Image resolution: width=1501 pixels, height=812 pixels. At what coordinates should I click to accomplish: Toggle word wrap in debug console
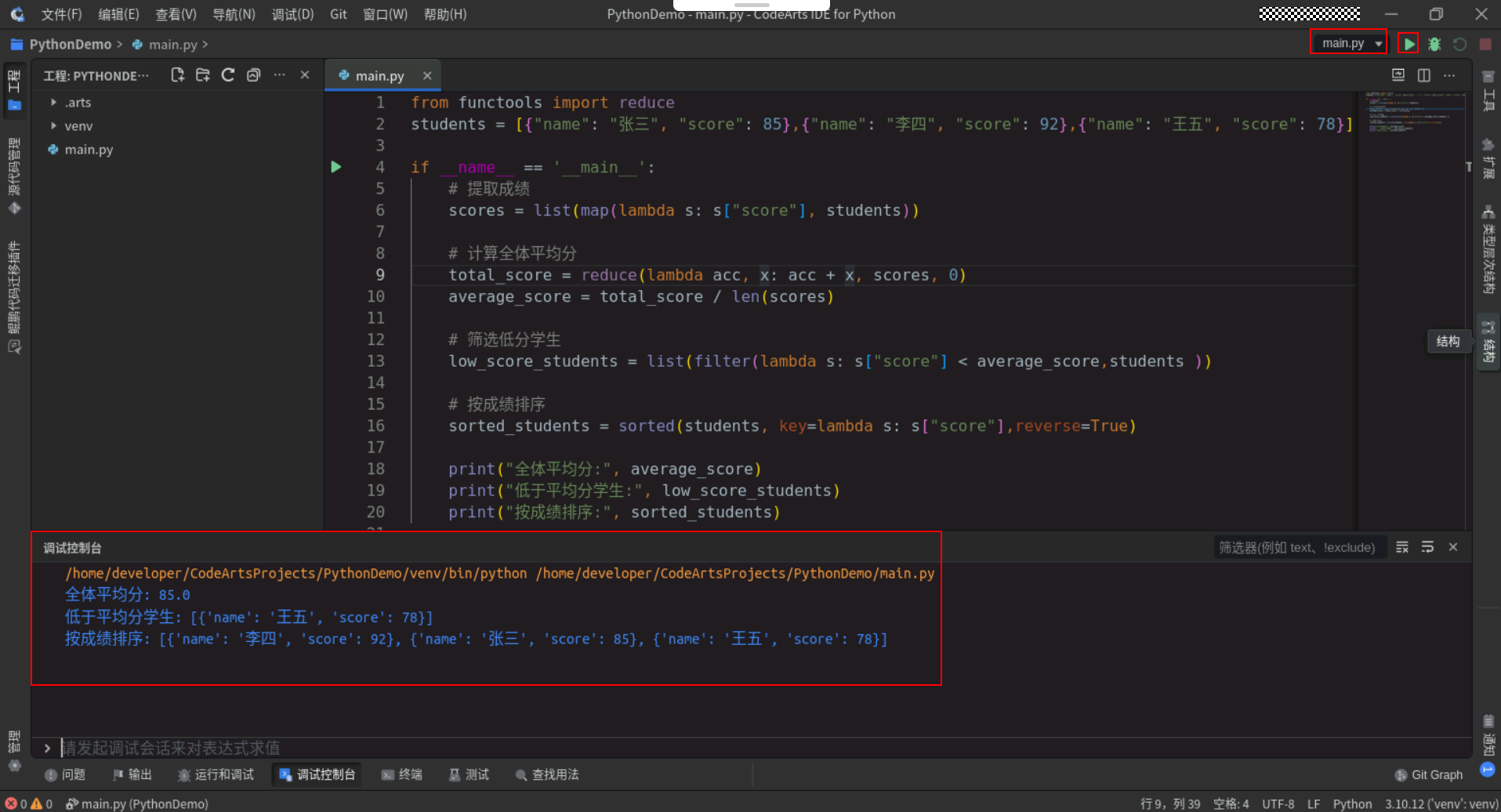(x=1427, y=547)
